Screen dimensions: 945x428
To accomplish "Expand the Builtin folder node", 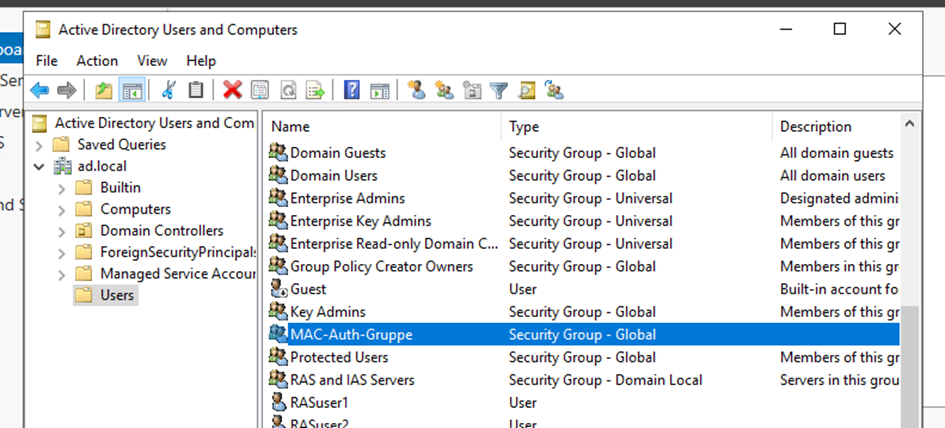I will 62,188.
